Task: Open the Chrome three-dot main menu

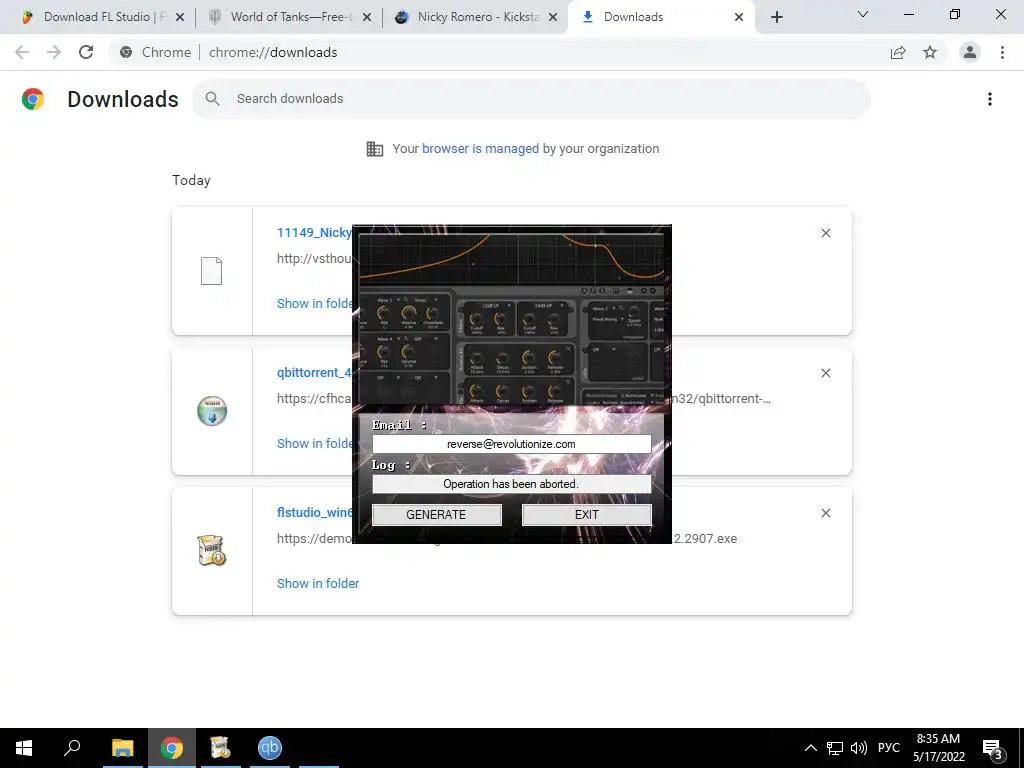Action: tap(1002, 52)
